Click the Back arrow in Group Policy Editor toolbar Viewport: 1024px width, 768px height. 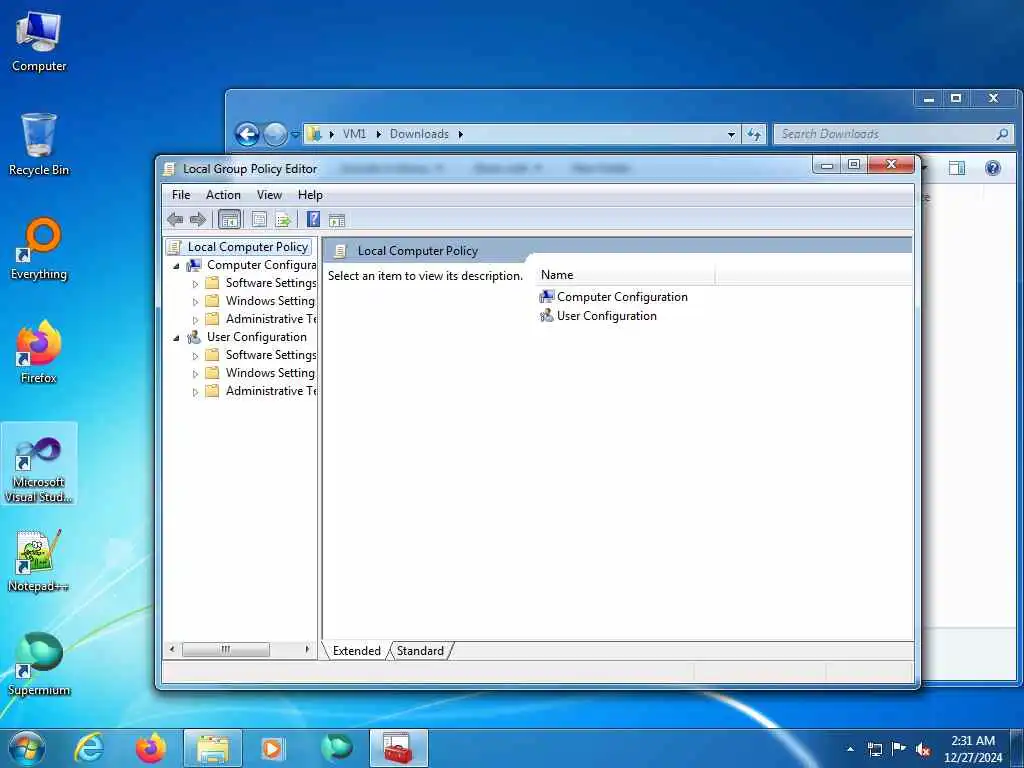coord(175,219)
